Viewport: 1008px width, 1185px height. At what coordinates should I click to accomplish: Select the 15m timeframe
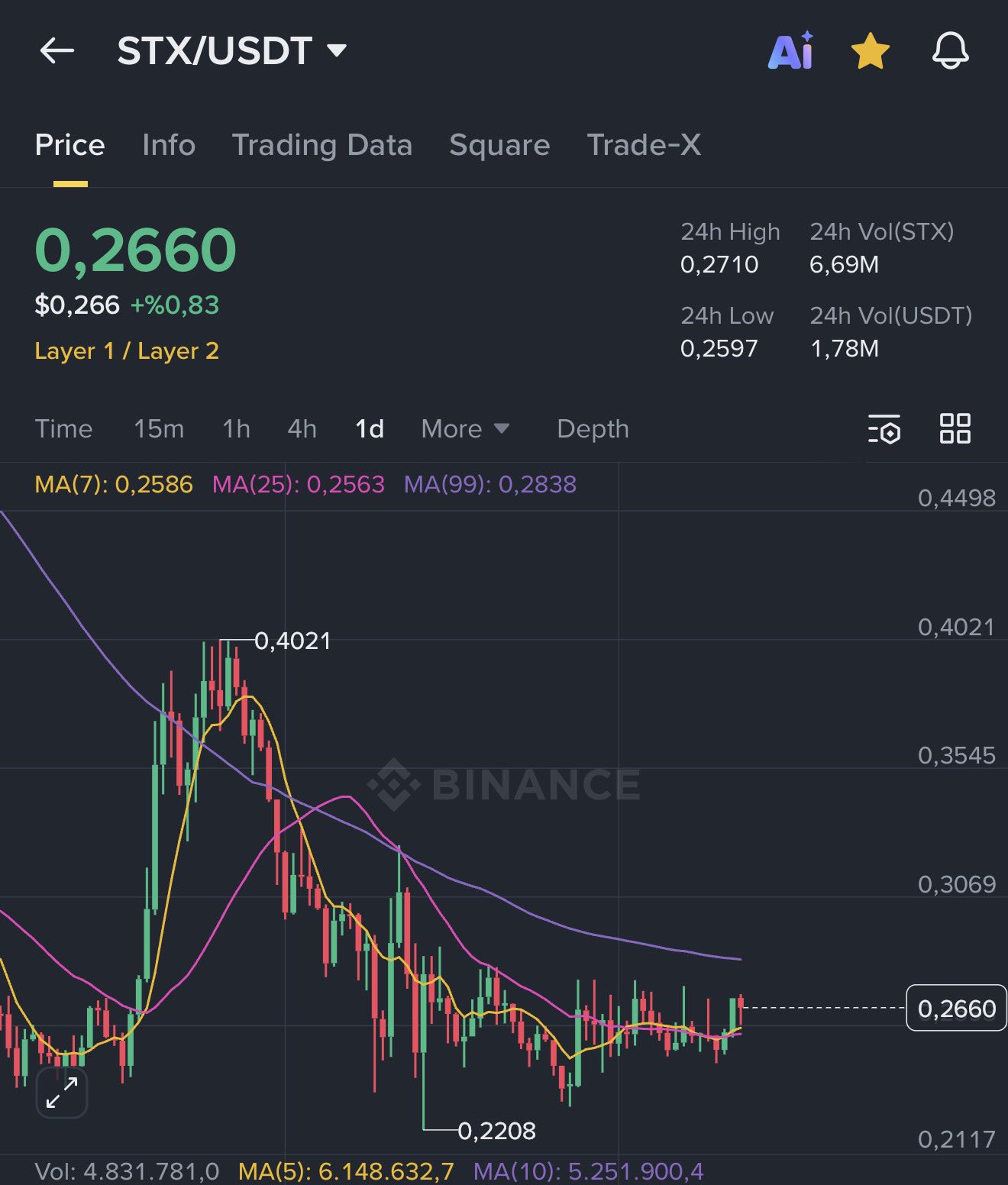pyautogui.click(x=159, y=429)
